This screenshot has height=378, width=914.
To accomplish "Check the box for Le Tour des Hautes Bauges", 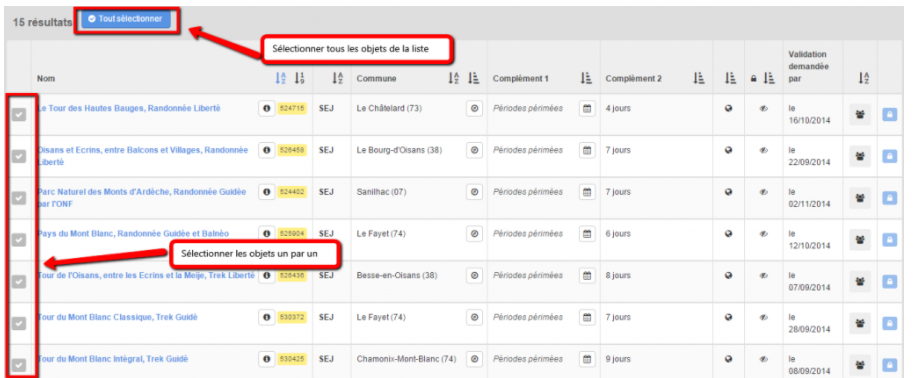I will pyautogui.click(x=19, y=115).
